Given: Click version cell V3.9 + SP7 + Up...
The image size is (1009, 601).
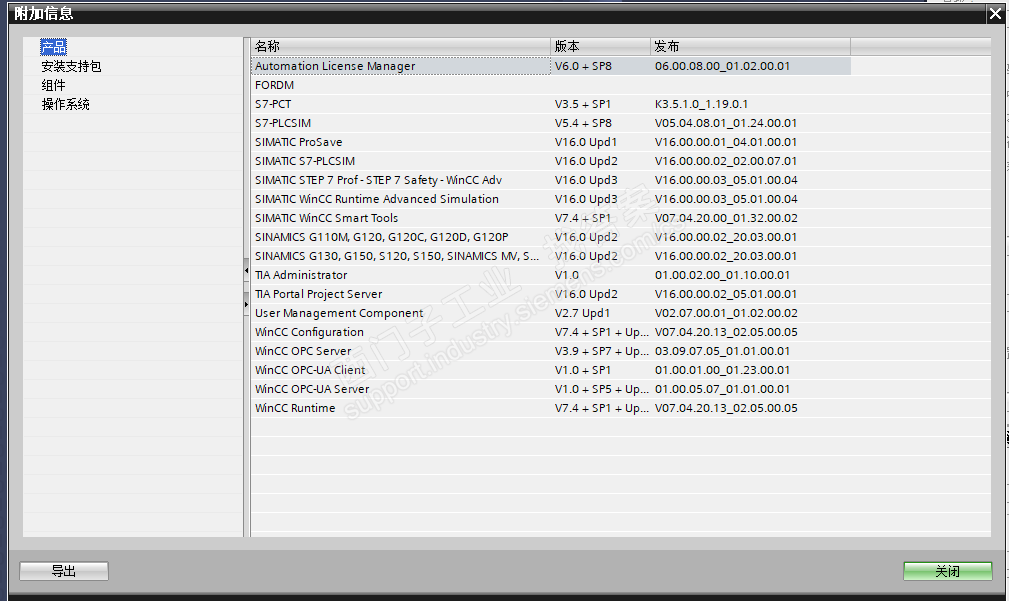Looking at the screenshot, I should tap(601, 351).
